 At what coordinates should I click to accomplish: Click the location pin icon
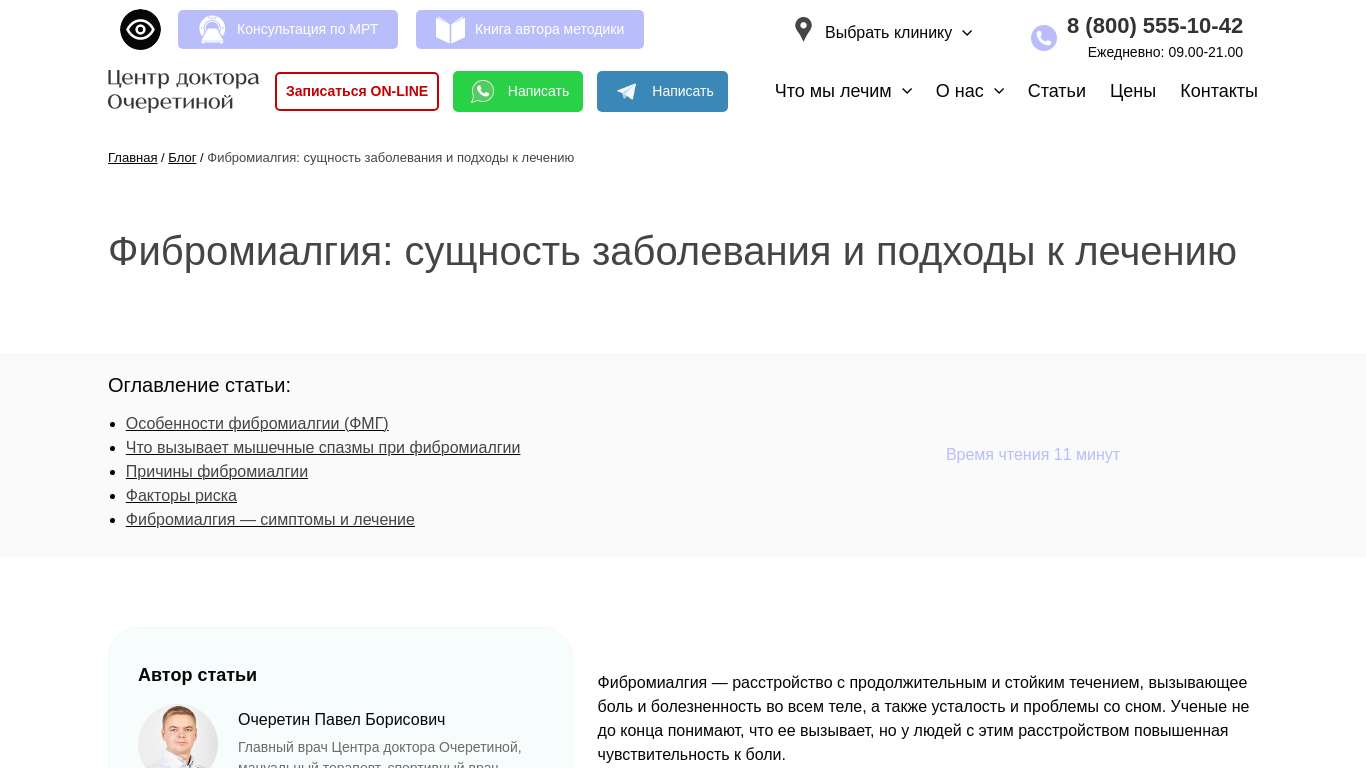pos(803,30)
